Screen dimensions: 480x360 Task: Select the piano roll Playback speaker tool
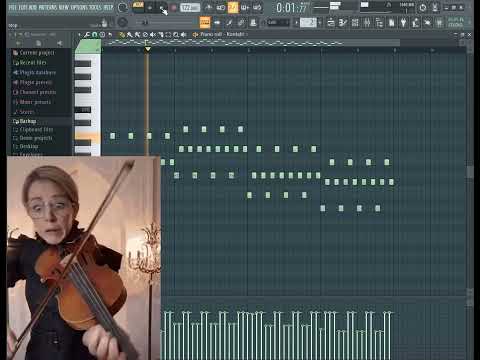click(x=184, y=34)
